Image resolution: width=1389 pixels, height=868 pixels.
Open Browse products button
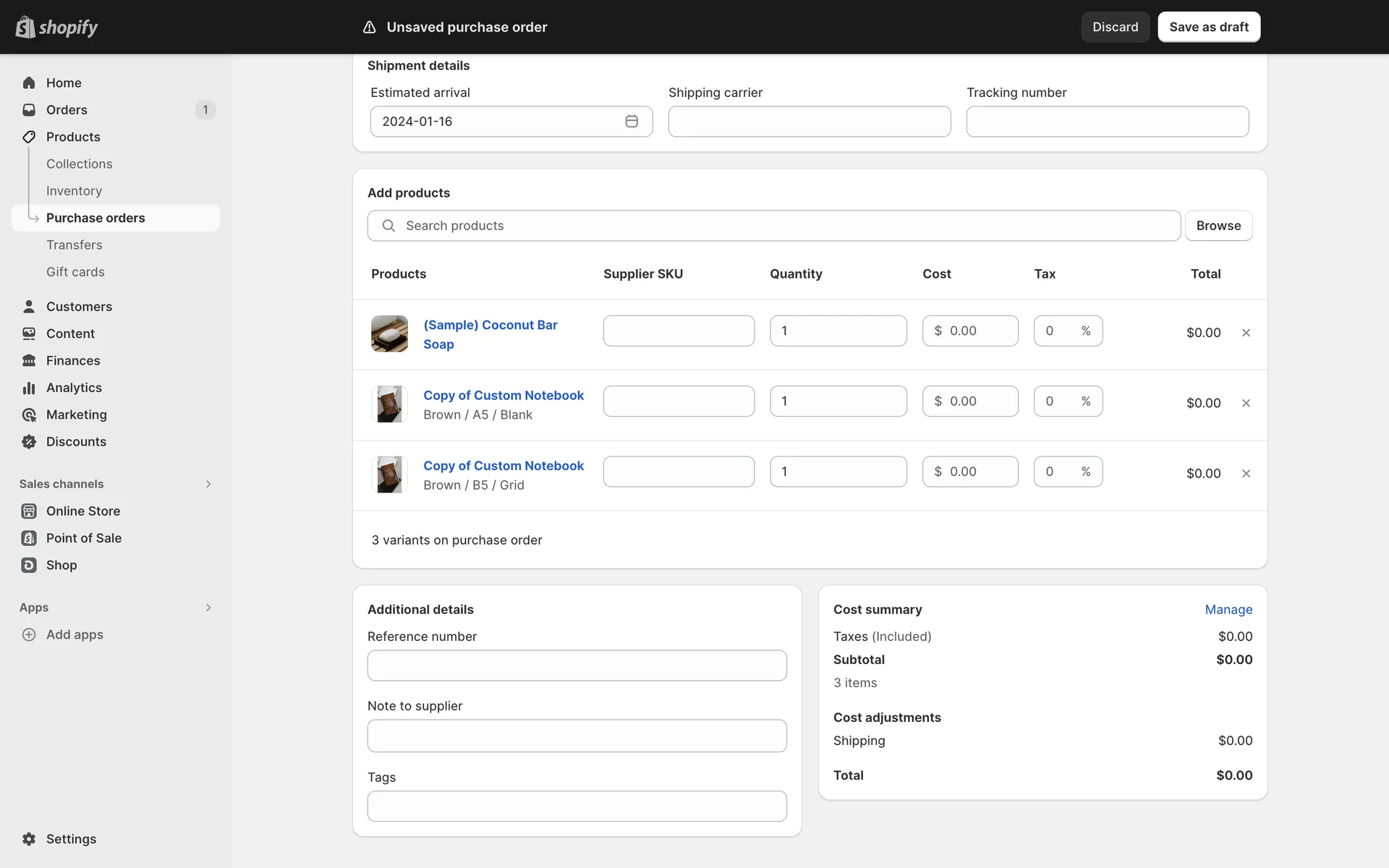click(x=1218, y=226)
